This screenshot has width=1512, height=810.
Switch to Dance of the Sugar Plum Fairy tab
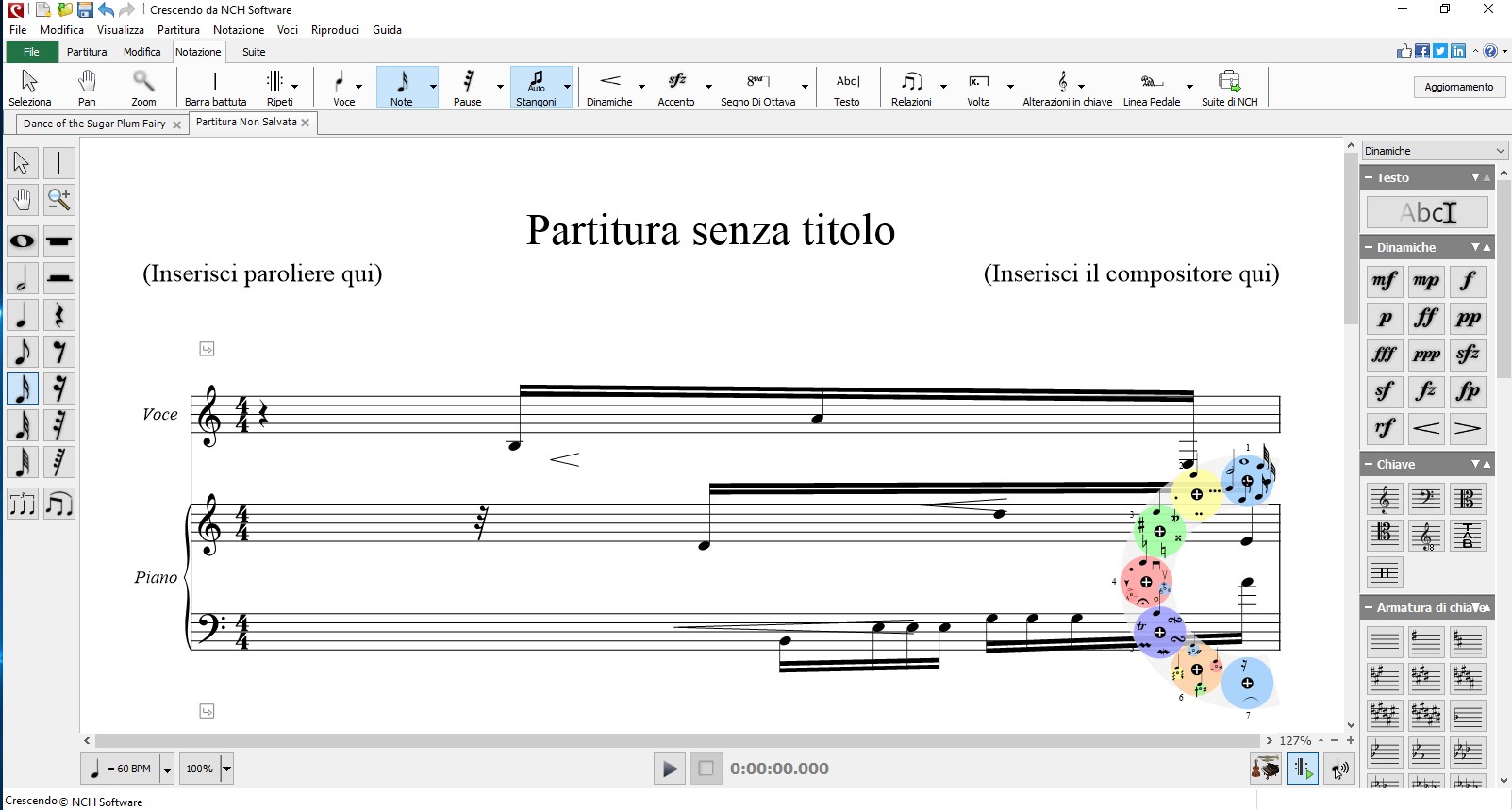click(x=94, y=124)
